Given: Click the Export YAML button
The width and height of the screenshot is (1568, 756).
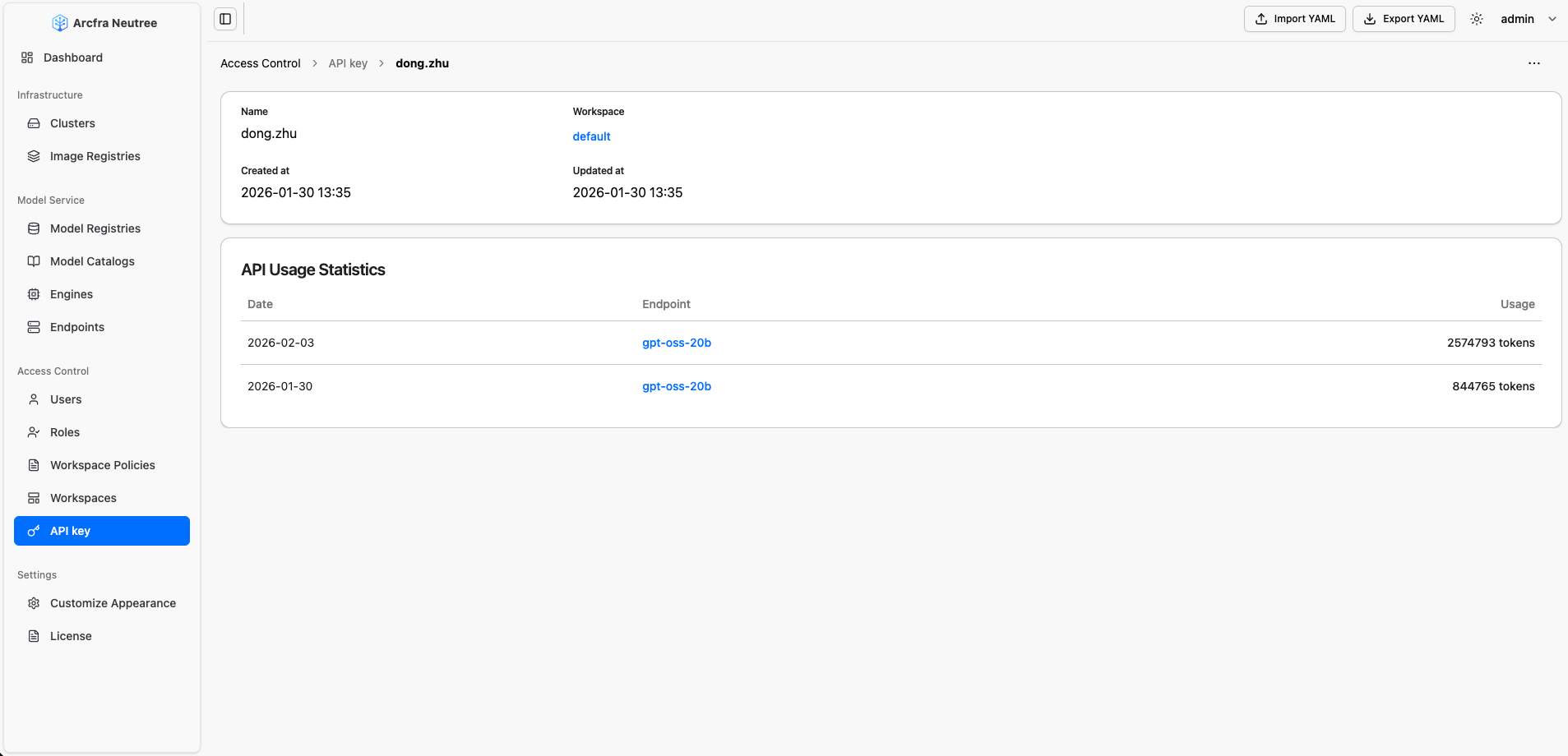Looking at the screenshot, I should (x=1404, y=19).
